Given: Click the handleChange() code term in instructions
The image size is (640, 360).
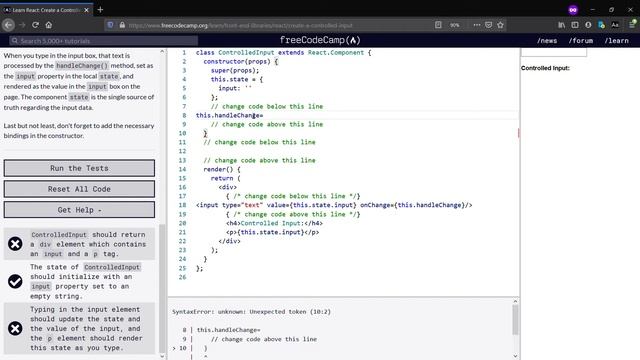Looking at the screenshot, I should 82,66.
